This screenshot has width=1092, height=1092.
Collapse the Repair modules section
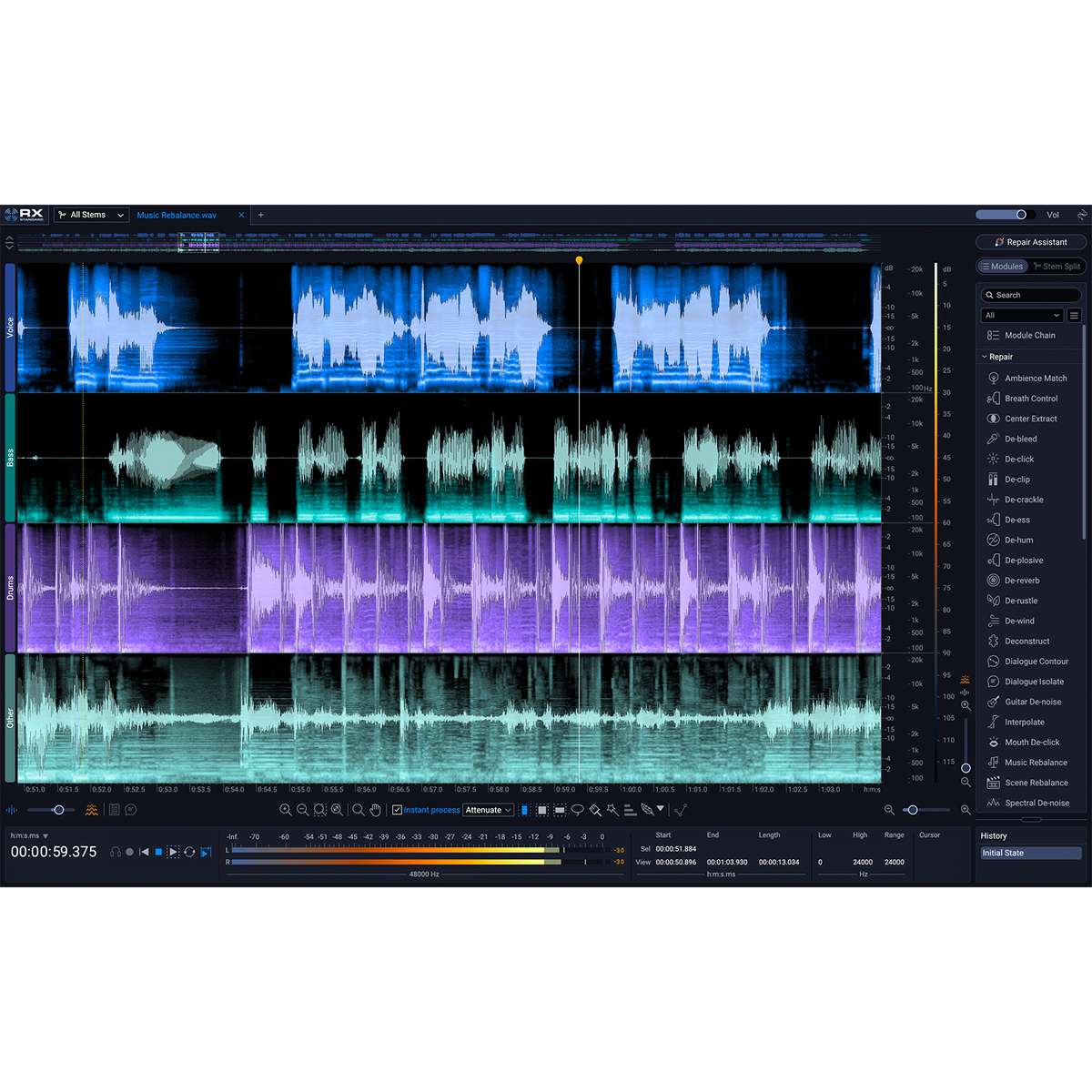(986, 356)
